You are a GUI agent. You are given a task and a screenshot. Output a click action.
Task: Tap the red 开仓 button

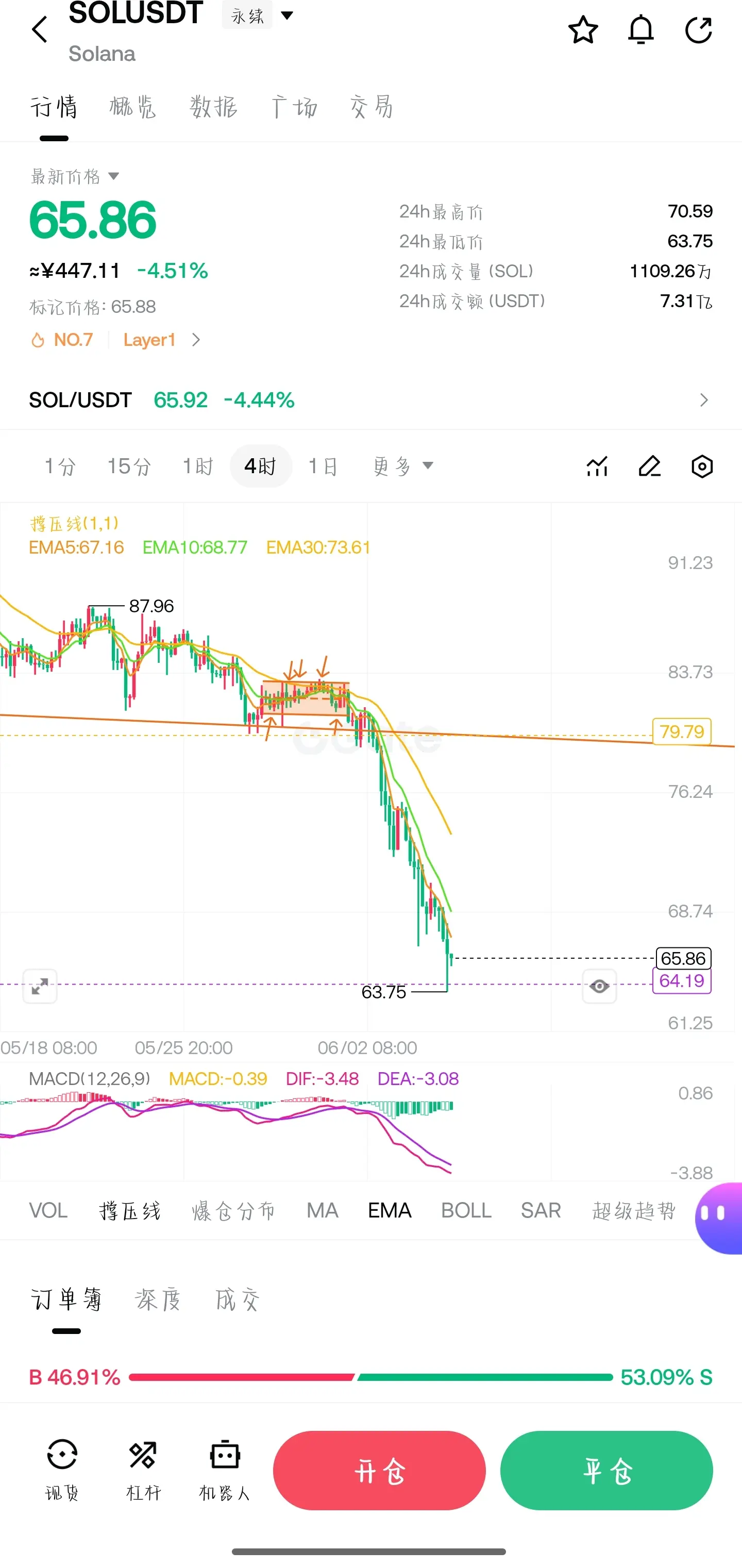379,1471
